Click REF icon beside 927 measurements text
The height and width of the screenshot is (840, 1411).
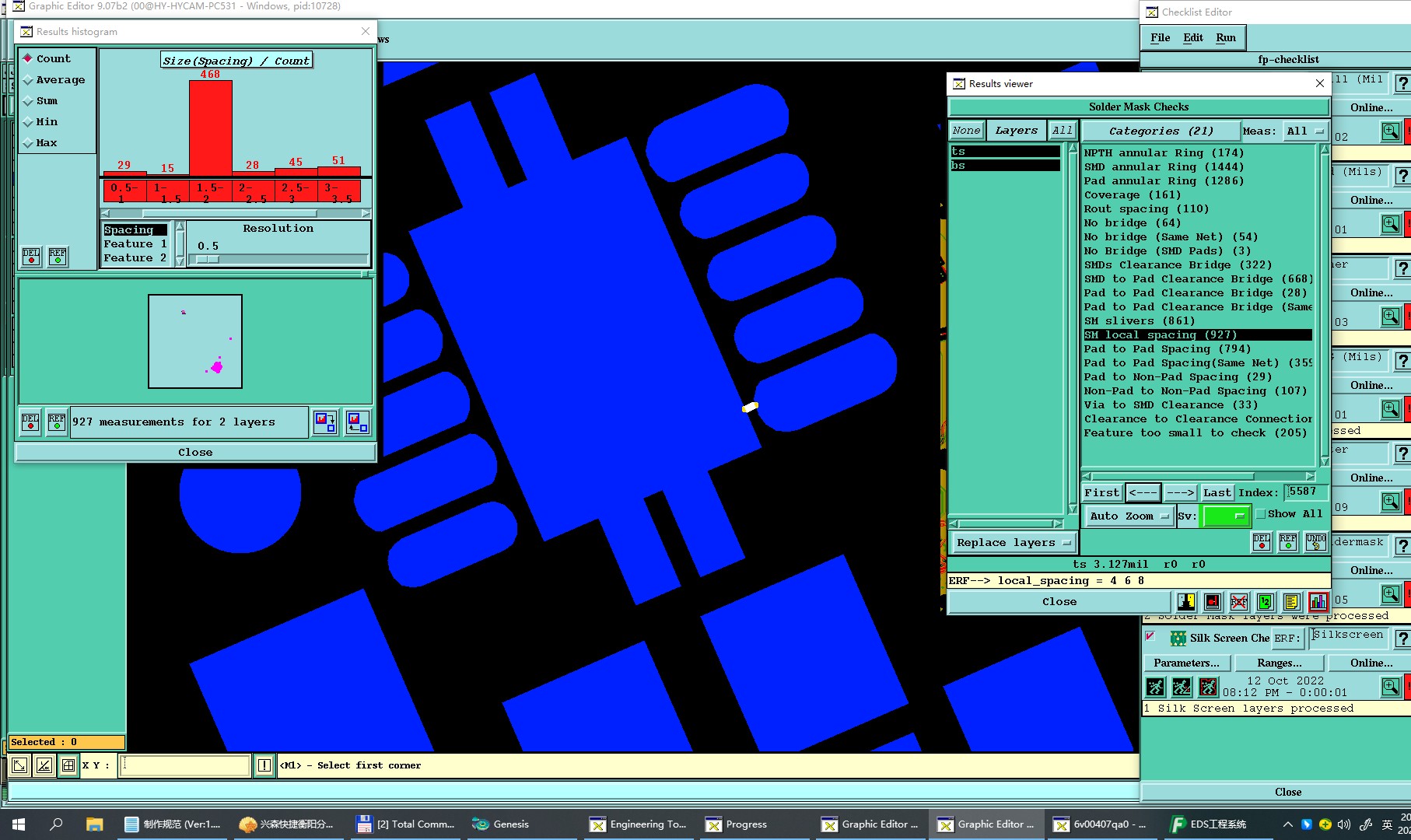(57, 422)
